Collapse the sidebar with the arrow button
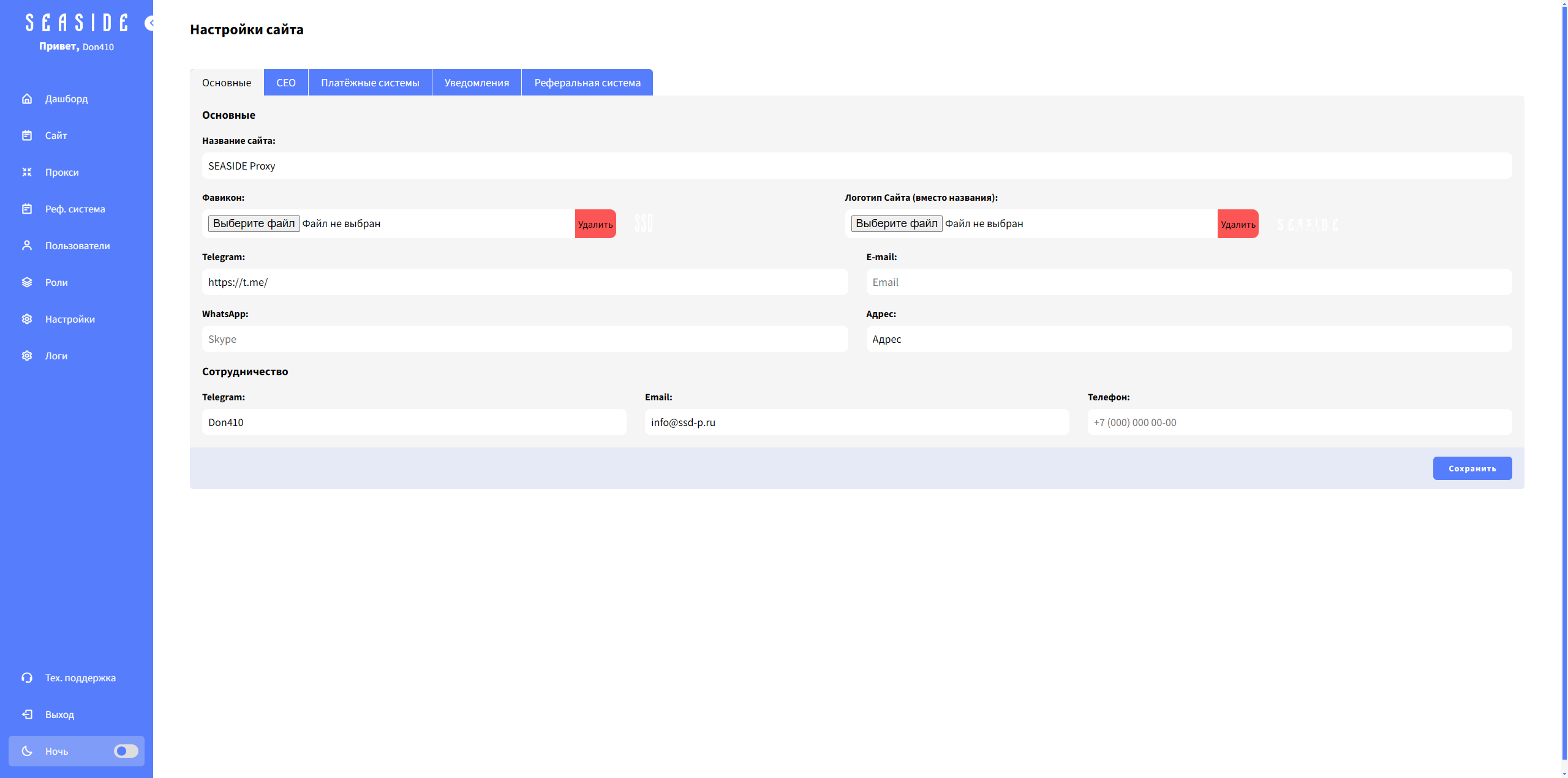Image resolution: width=1568 pixels, height=778 pixels. [x=149, y=23]
